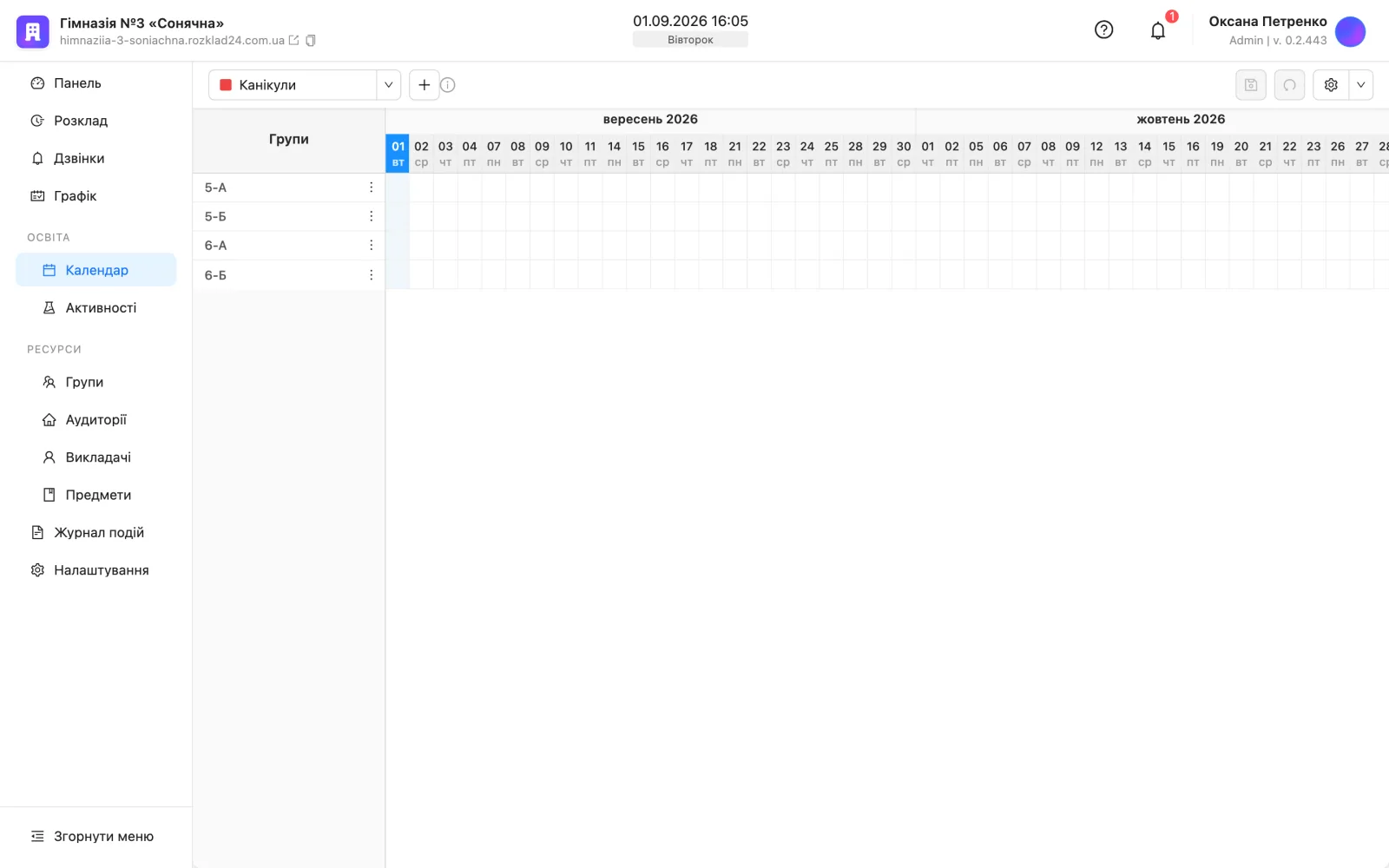The width and height of the screenshot is (1389, 868).
Task: Open Предмети page
Action: point(95,495)
